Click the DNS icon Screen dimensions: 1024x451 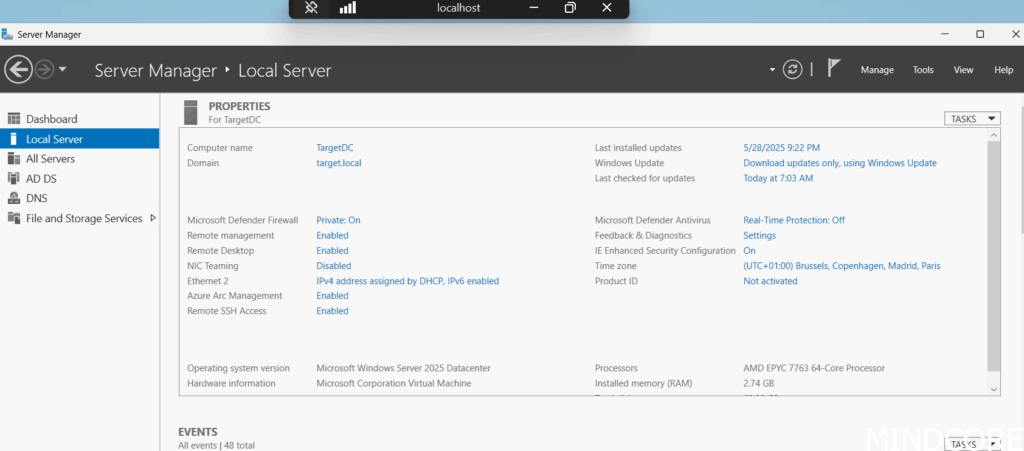[14, 198]
